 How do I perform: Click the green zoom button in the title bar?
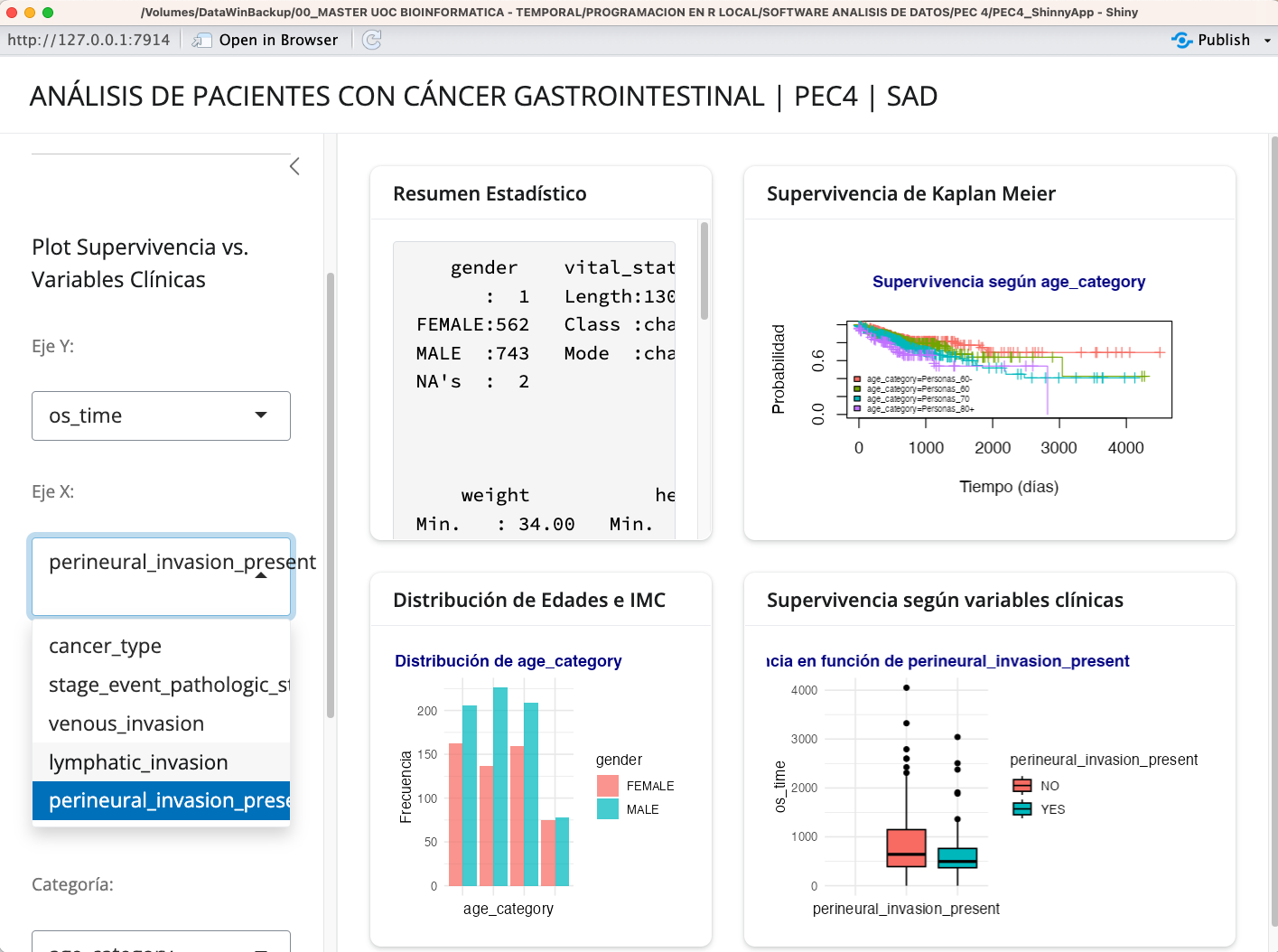coord(49,12)
